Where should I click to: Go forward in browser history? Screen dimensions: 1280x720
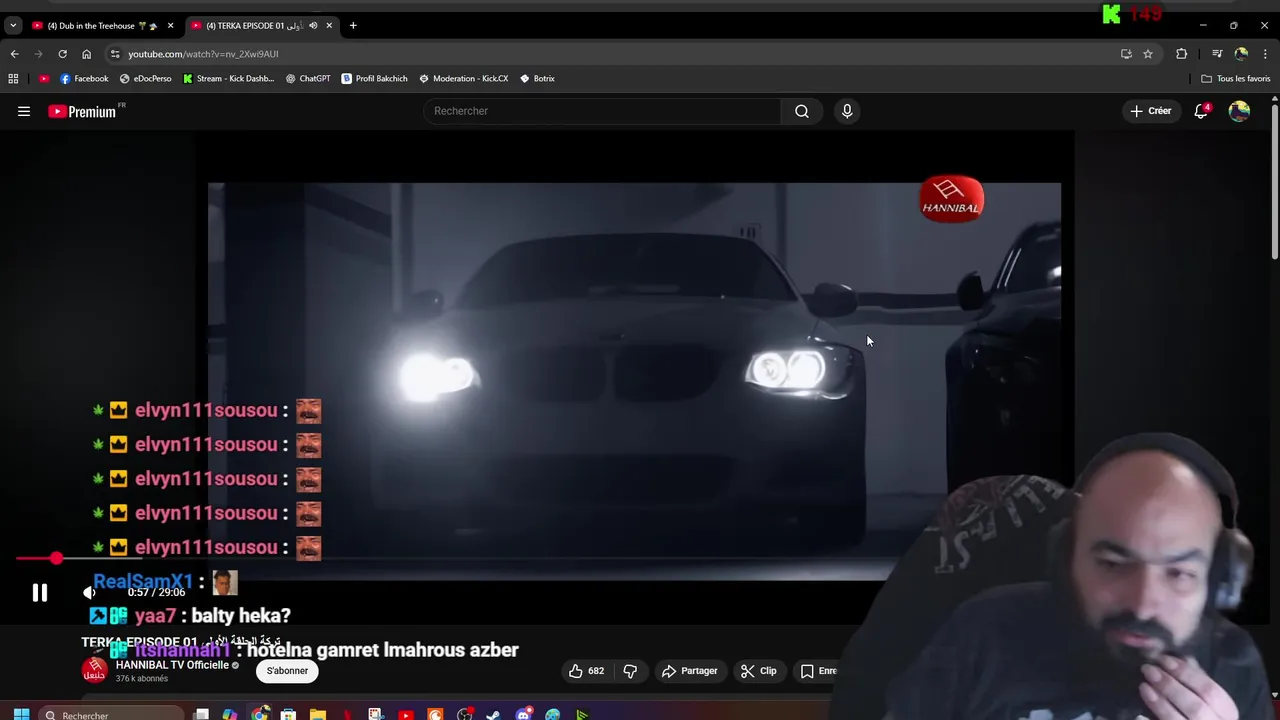click(38, 54)
